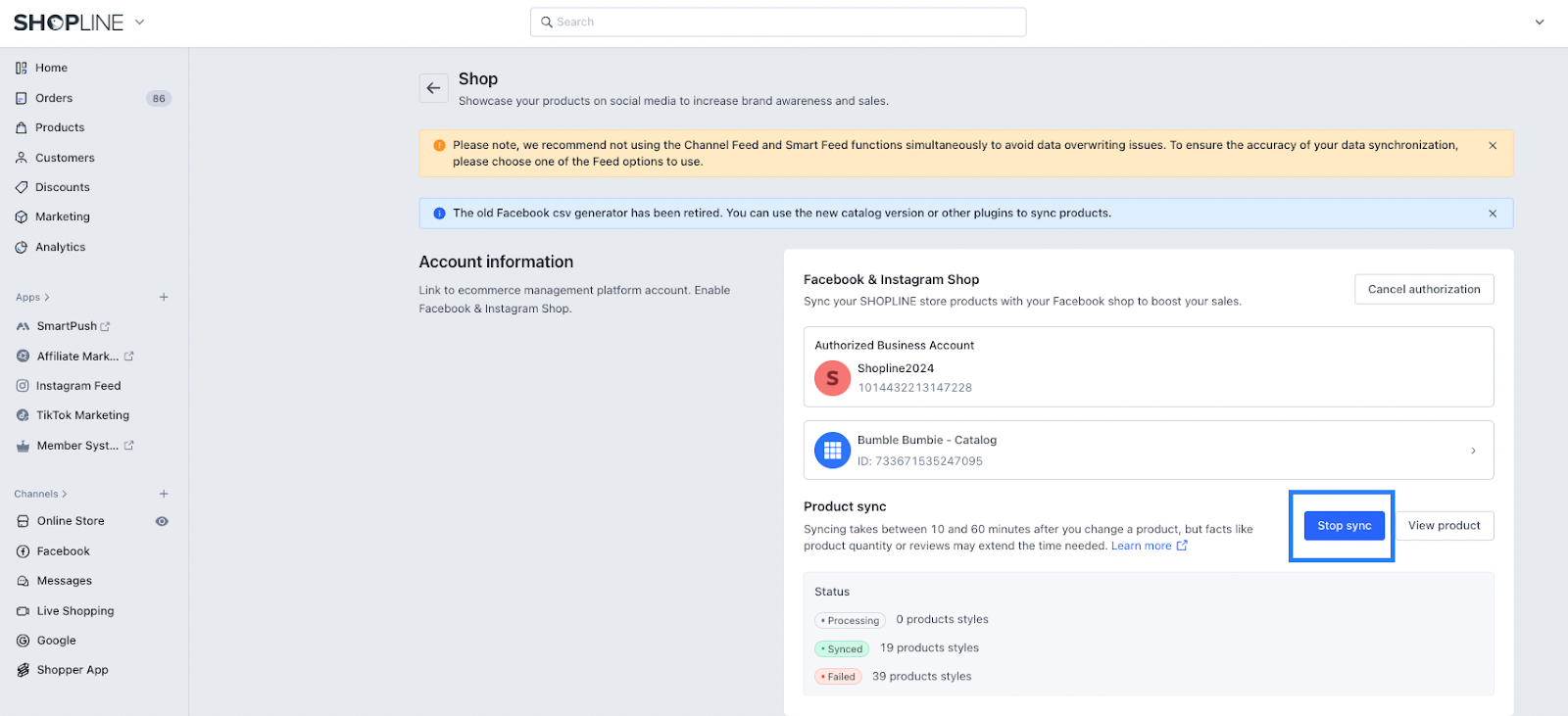Viewport: 1568px width, 716px height.
Task: Expand the top-right account dropdown arrow
Action: (x=1540, y=22)
